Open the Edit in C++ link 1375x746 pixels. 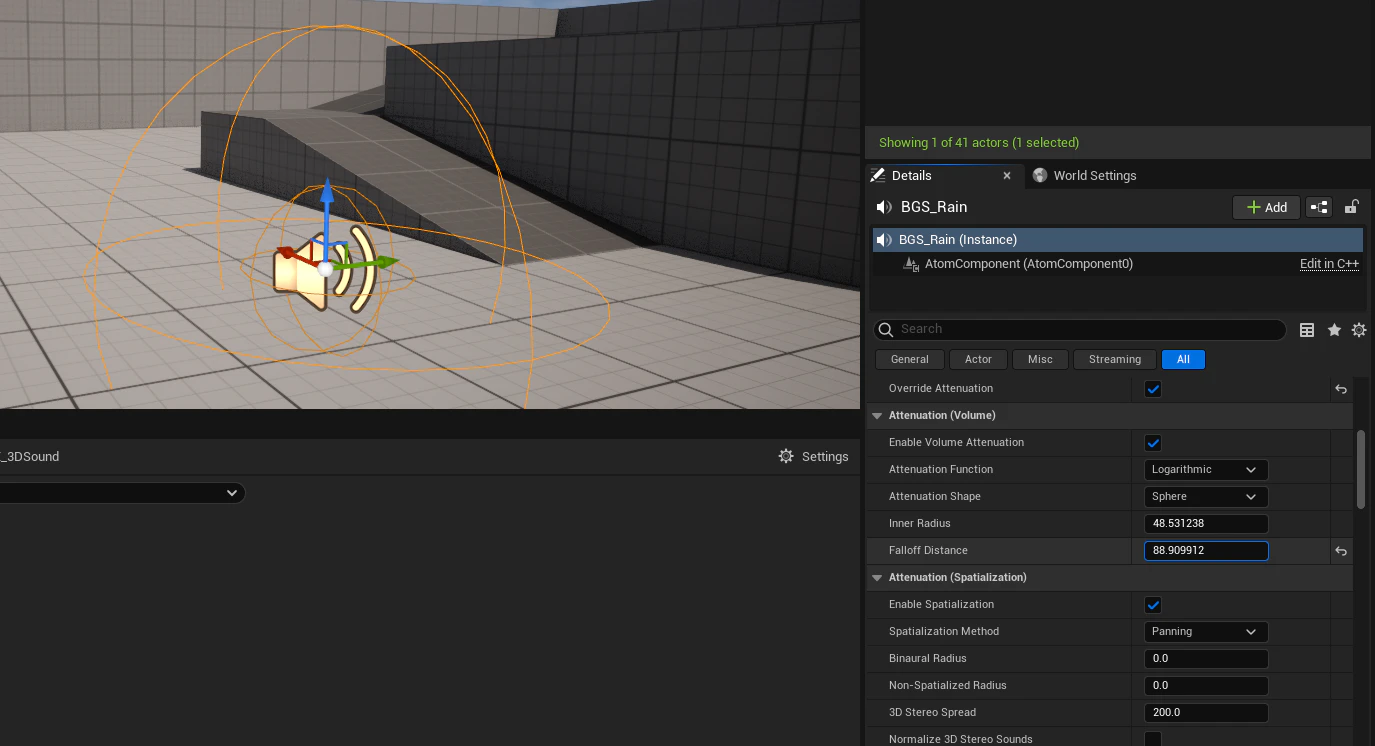pyautogui.click(x=1329, y=264)
